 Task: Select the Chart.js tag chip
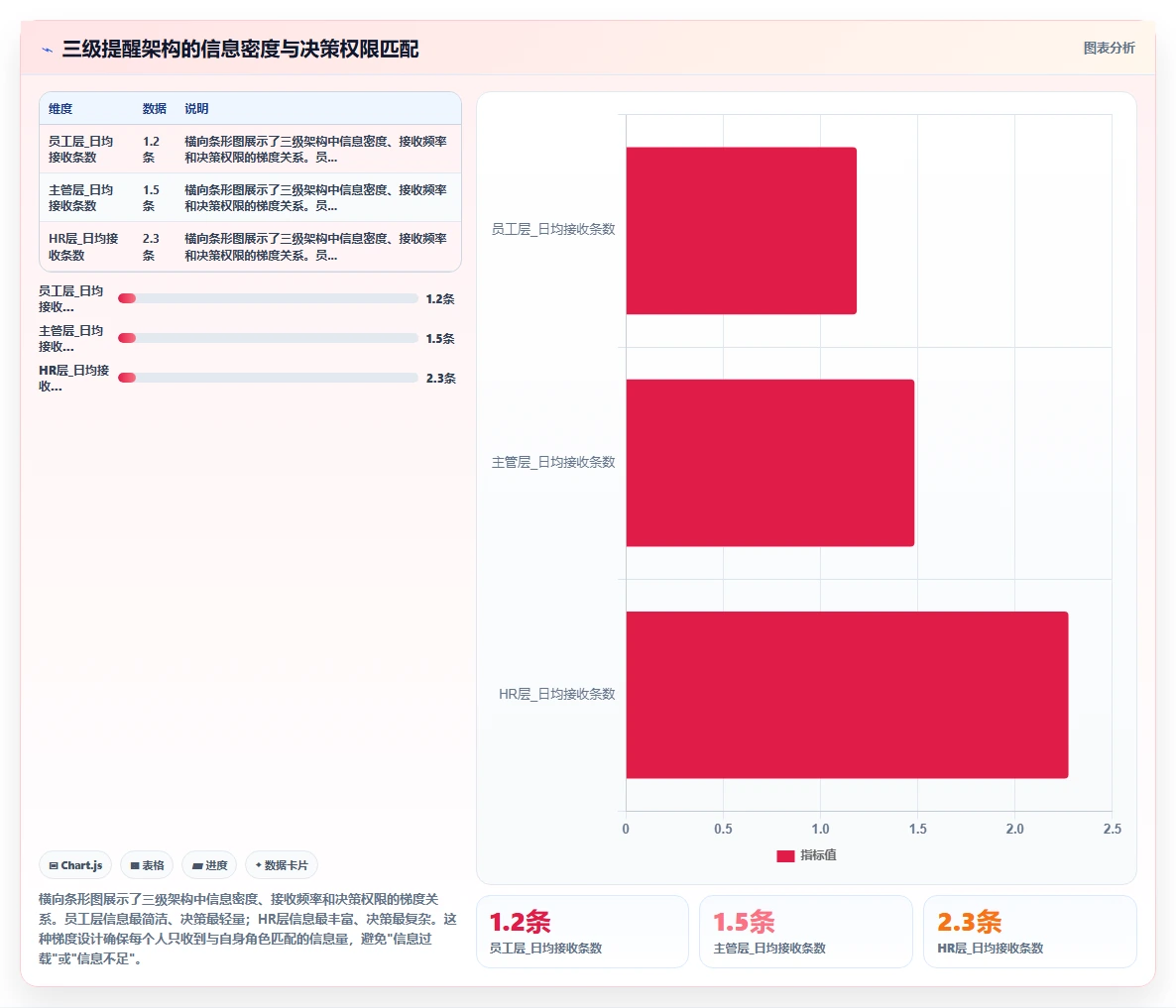coord(75,865)
